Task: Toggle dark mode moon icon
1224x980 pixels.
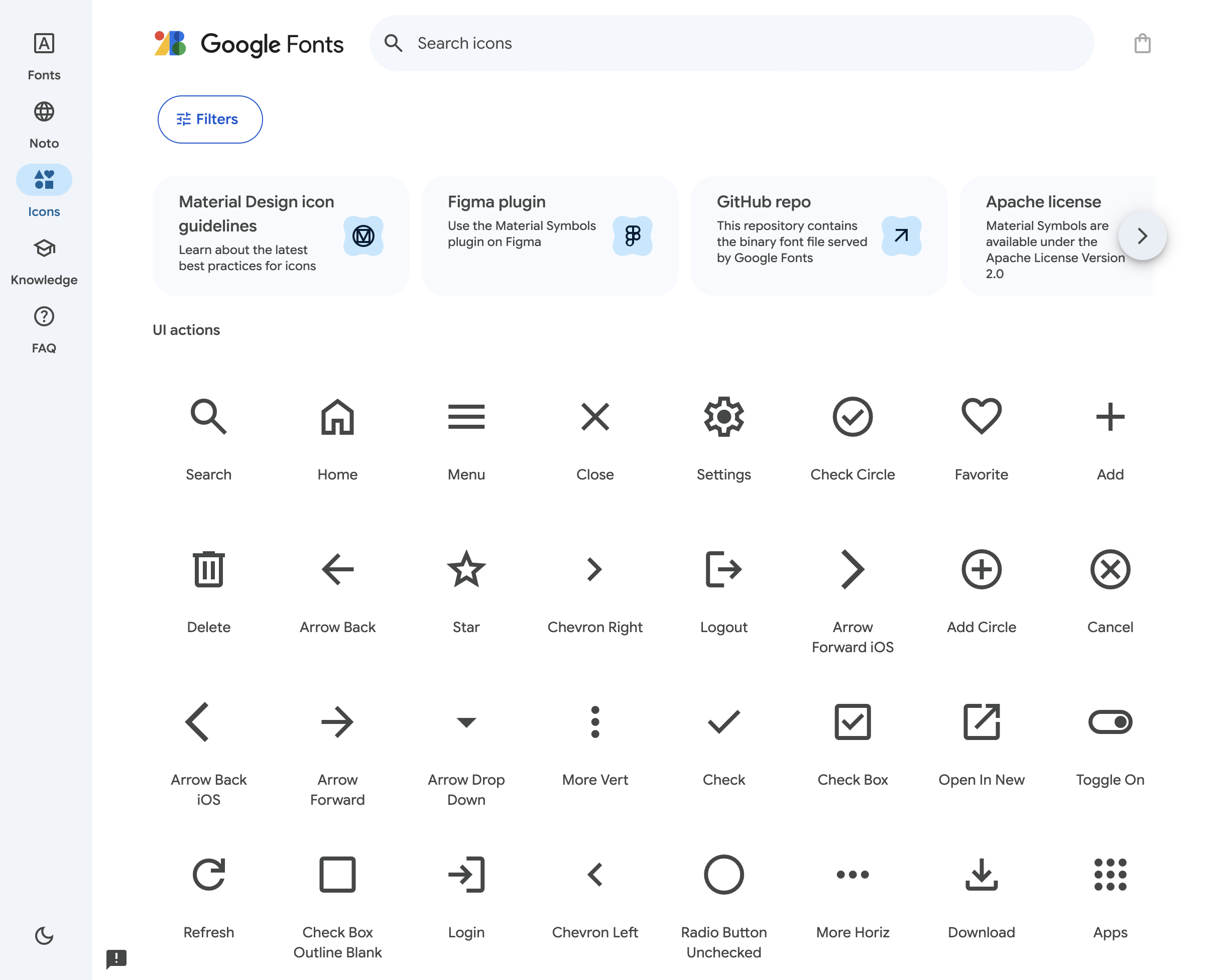Action: point(44,935)
